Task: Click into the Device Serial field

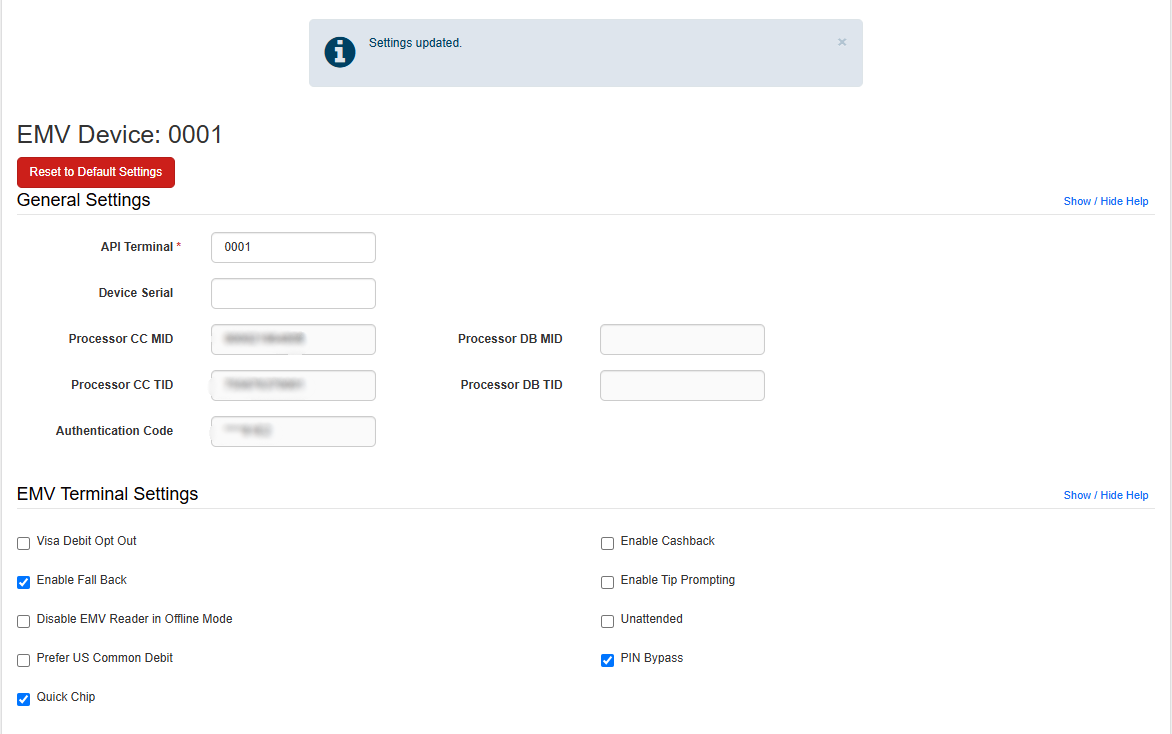Action: click(293, 293)
